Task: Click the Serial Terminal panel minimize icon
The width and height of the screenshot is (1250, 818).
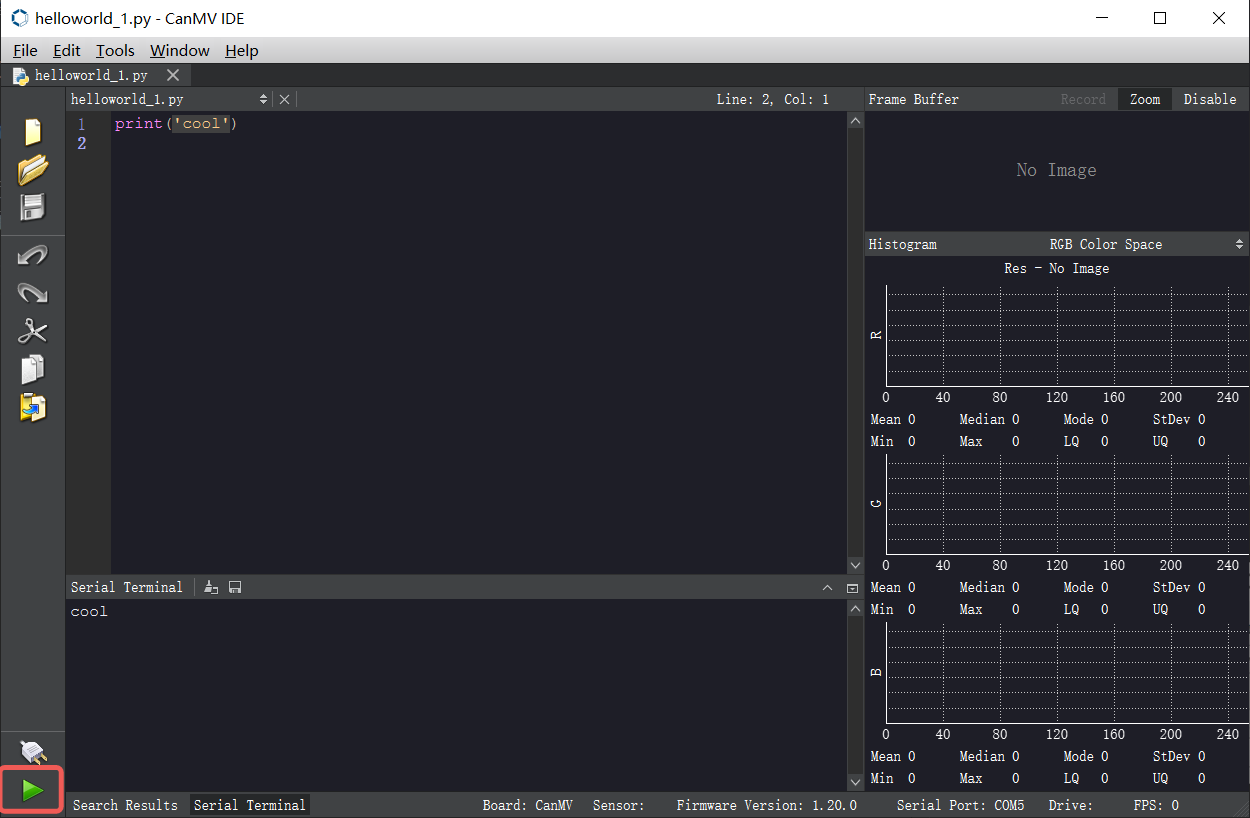Action: tap(852, 588)
